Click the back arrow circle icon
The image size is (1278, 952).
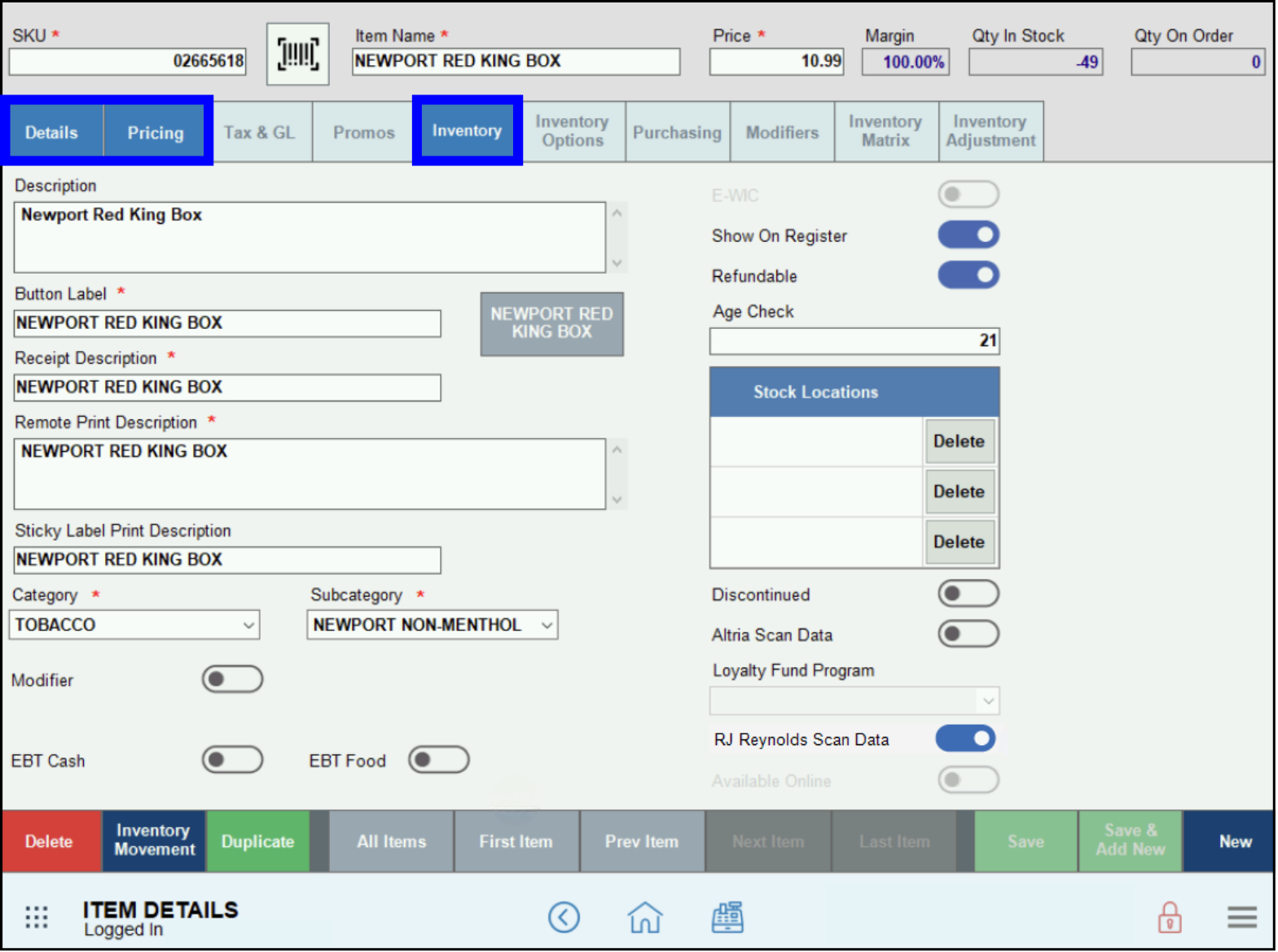coord(564,917)
